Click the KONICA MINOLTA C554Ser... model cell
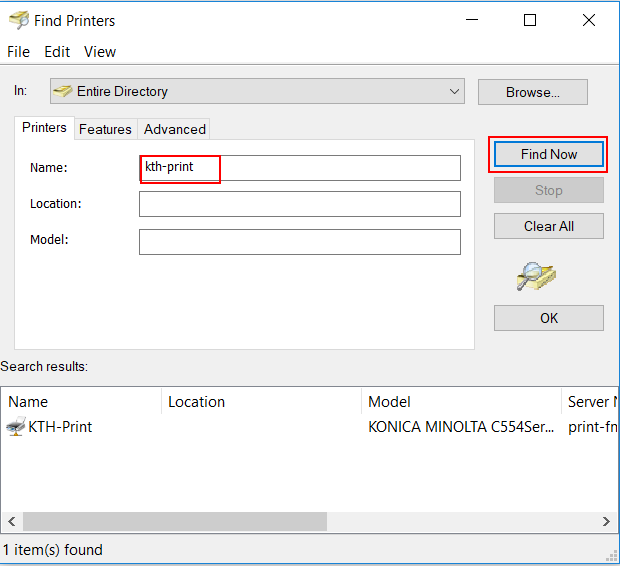 tap(461, 427)
